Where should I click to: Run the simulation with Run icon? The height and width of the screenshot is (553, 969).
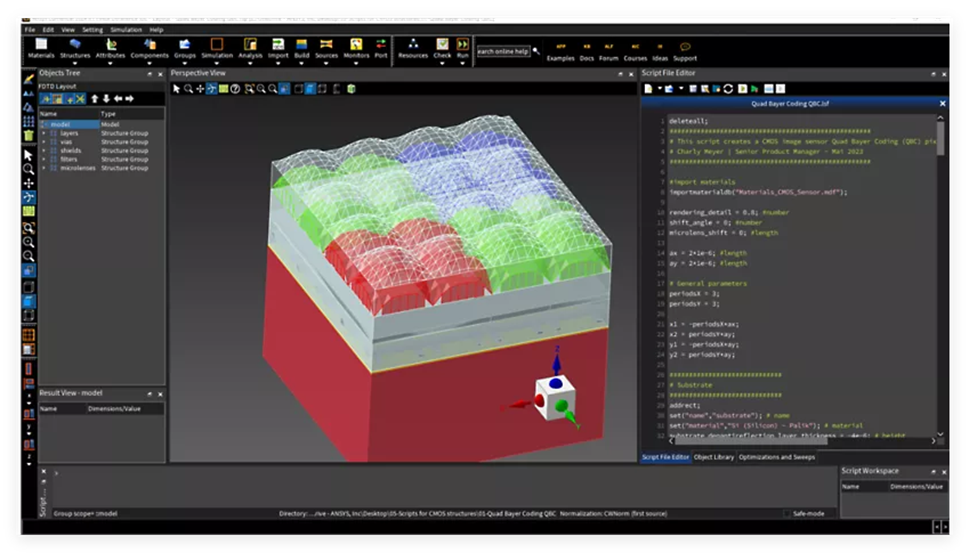coord(462,44)
